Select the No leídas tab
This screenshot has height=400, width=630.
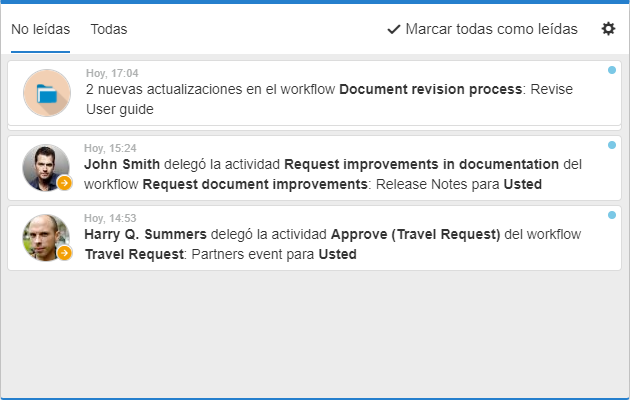click(40, 29)
